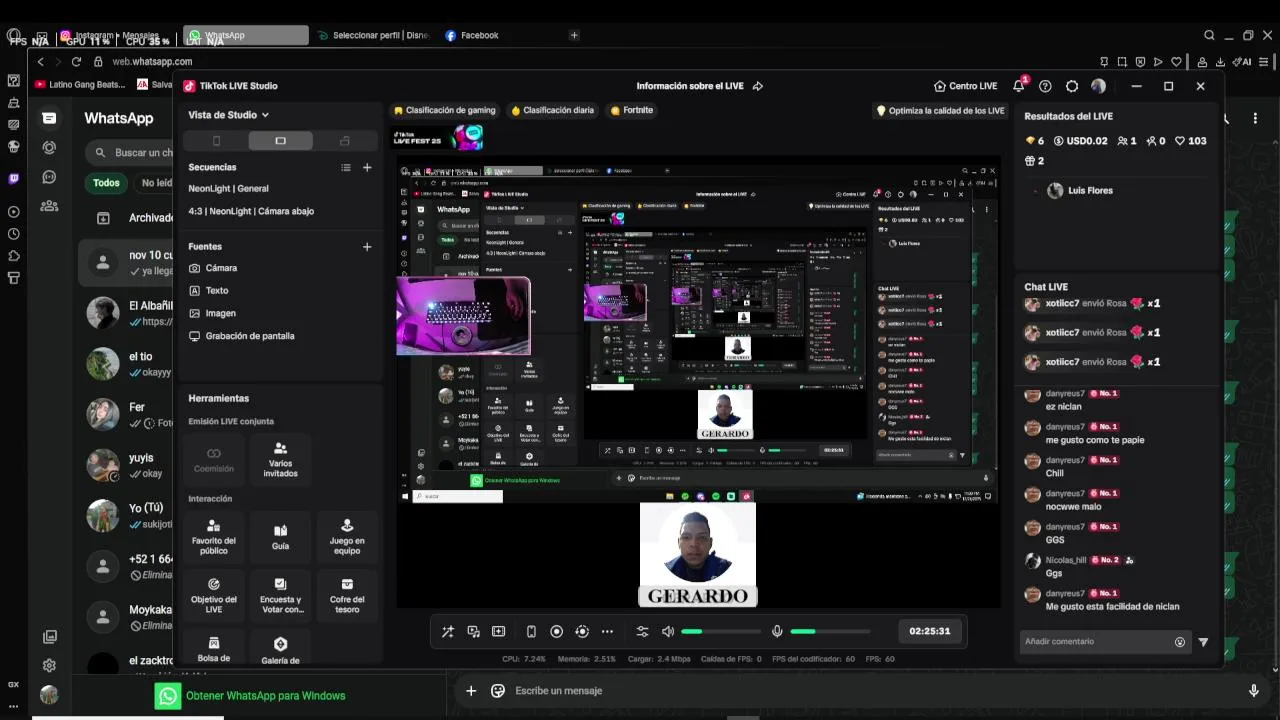Click Obtener WhatsApp para Windows link
Screen dimensions: 1280x720
[265, 696]
